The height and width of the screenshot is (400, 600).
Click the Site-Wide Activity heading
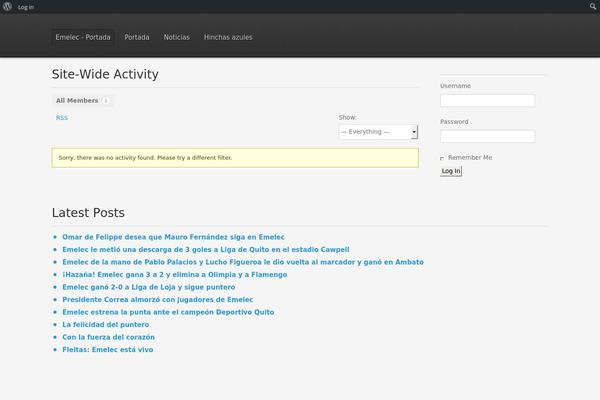coord(105,74)
